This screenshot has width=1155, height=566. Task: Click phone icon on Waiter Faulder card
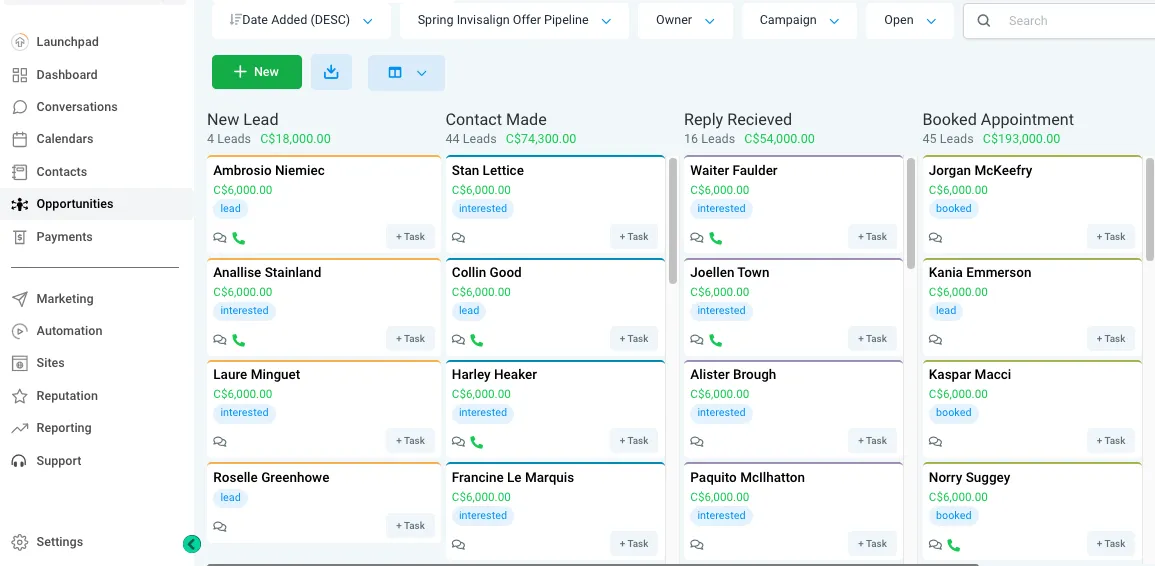tap(716, 237)
